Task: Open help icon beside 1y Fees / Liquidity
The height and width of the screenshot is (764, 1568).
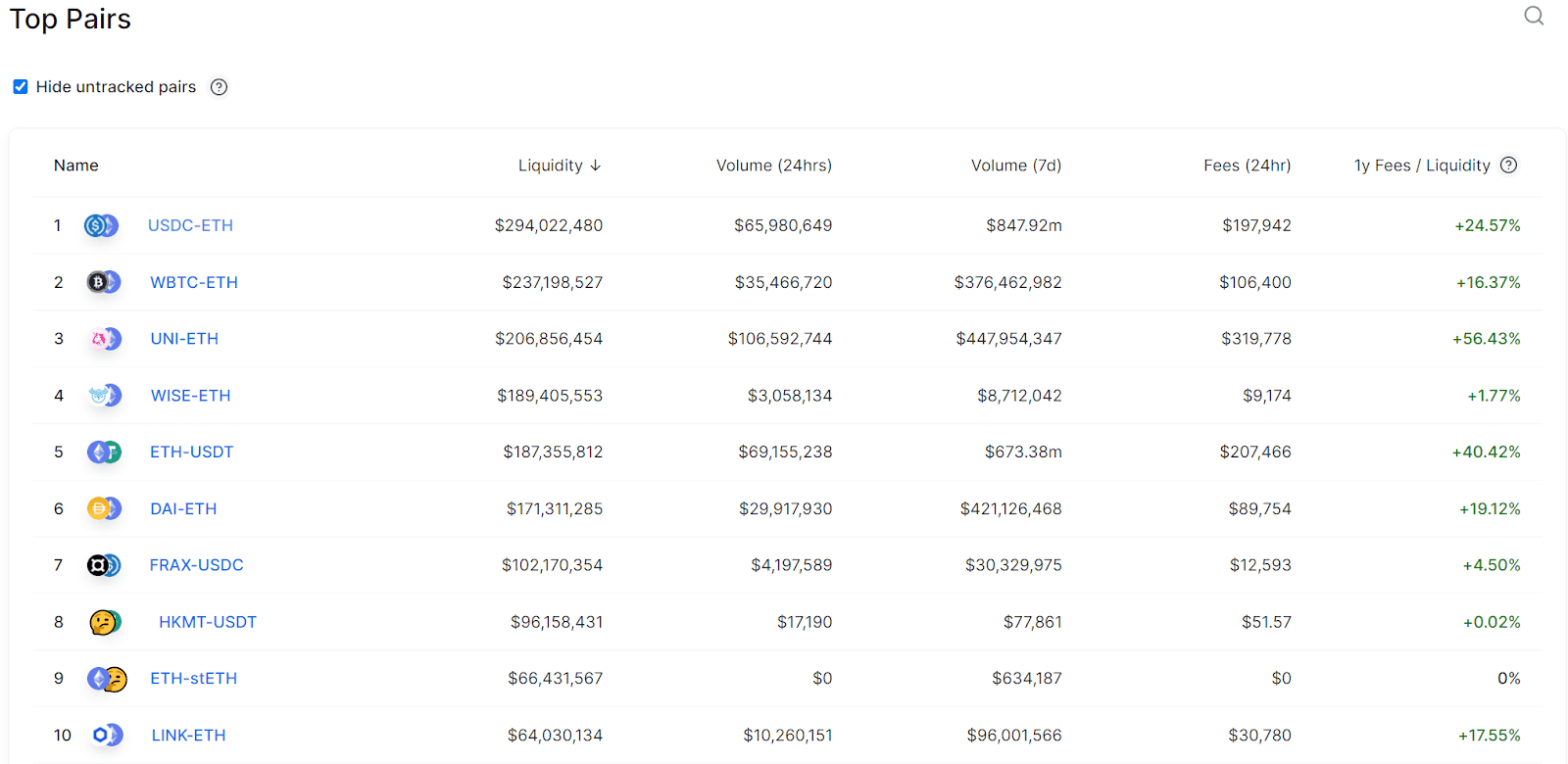Action: click(1508, 165)
